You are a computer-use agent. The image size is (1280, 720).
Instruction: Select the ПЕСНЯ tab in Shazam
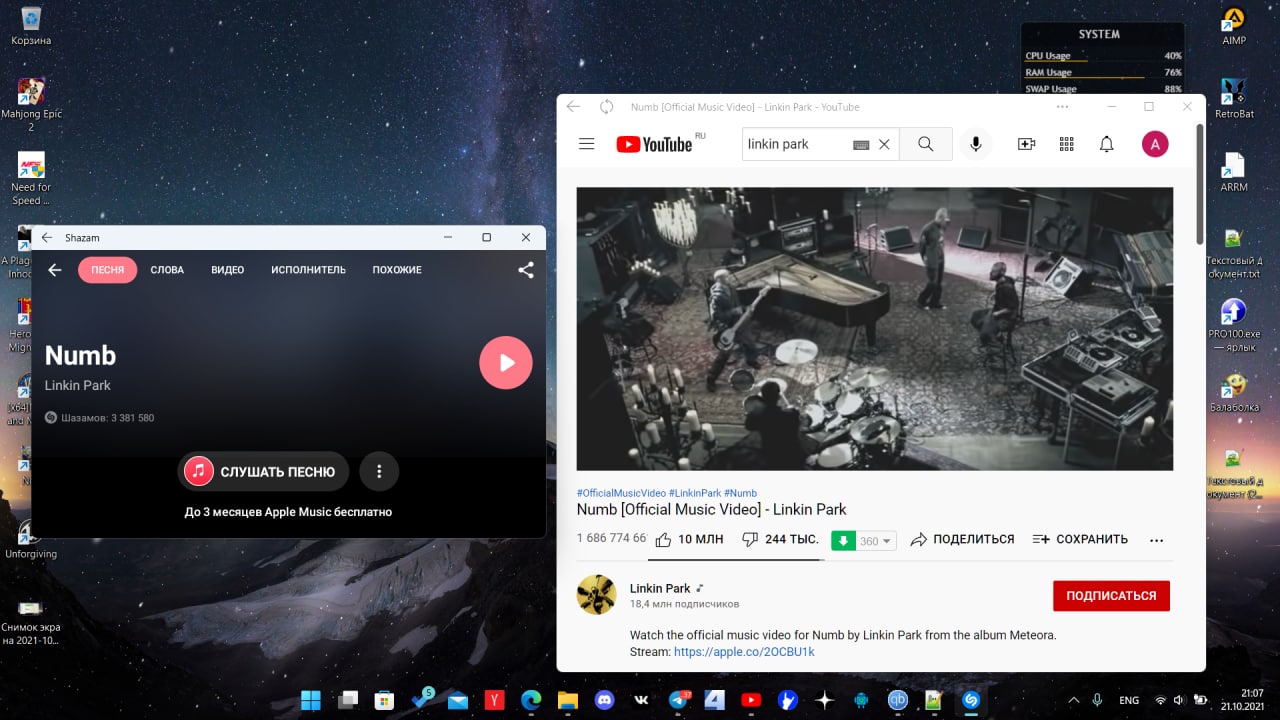click(x=108, y=270)
